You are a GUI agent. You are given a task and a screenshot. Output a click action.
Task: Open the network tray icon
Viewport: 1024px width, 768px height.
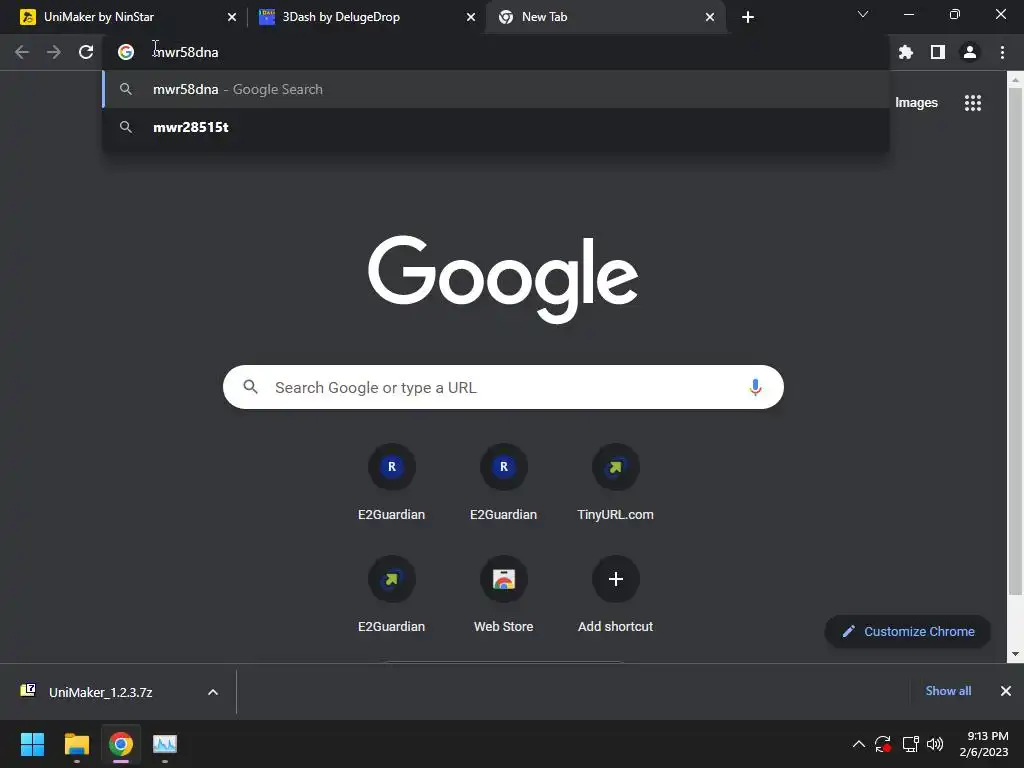tap(910, 744)
